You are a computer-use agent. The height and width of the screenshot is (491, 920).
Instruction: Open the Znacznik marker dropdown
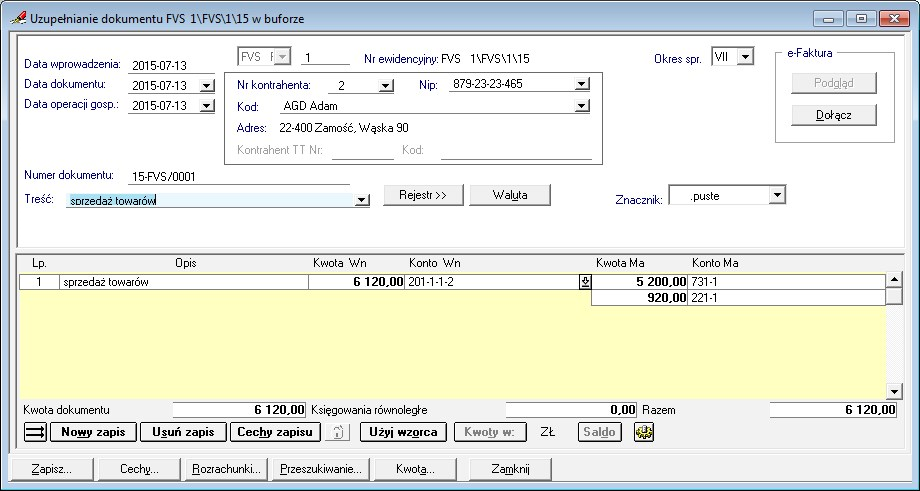(777, 196)
